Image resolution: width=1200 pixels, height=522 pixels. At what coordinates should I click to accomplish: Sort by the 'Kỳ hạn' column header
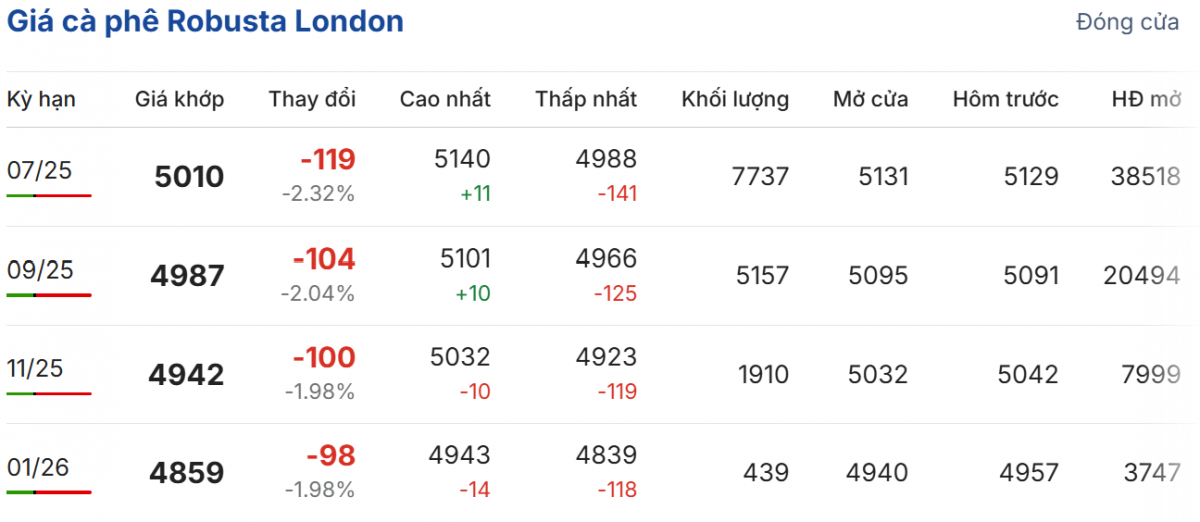tap(41, 99)
